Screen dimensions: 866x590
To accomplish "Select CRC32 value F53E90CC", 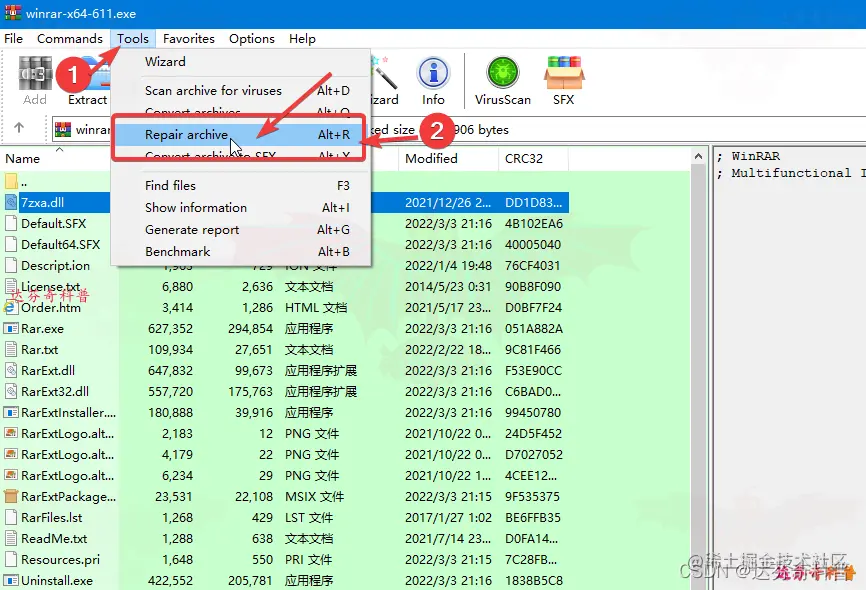I will click(533, 371).
